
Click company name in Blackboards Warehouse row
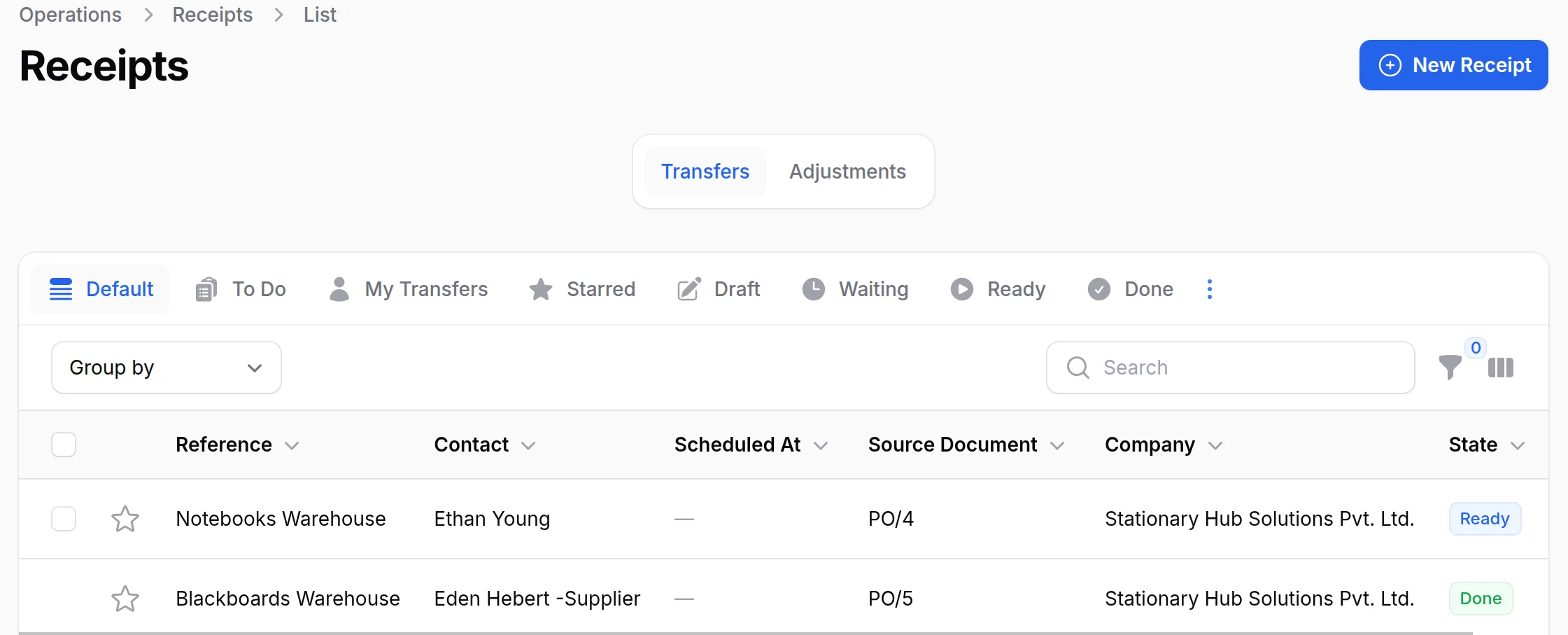tap(1259, 599)
